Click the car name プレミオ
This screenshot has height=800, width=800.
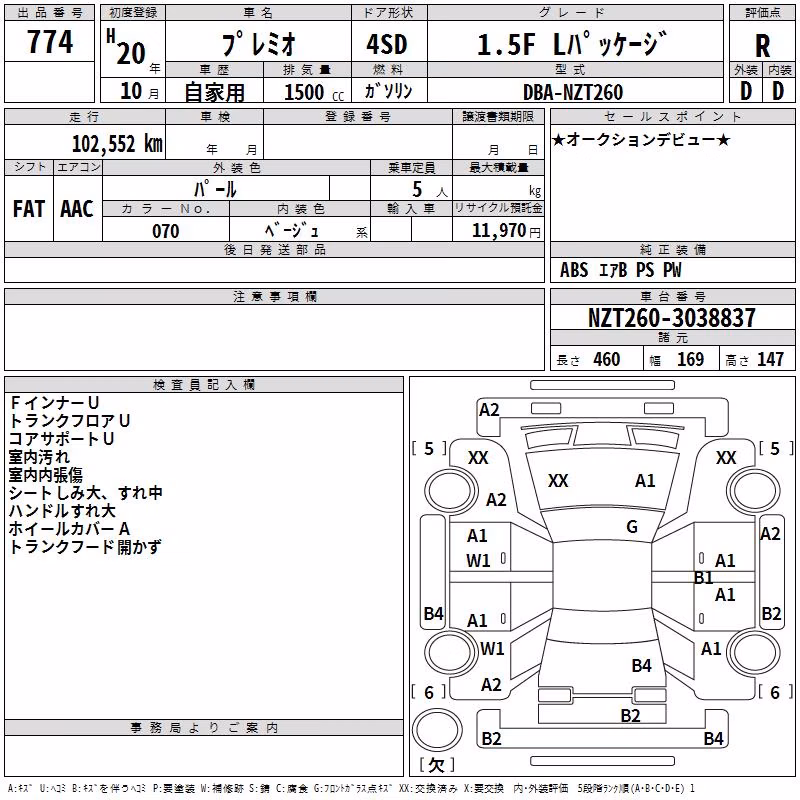tap(259, 43)
